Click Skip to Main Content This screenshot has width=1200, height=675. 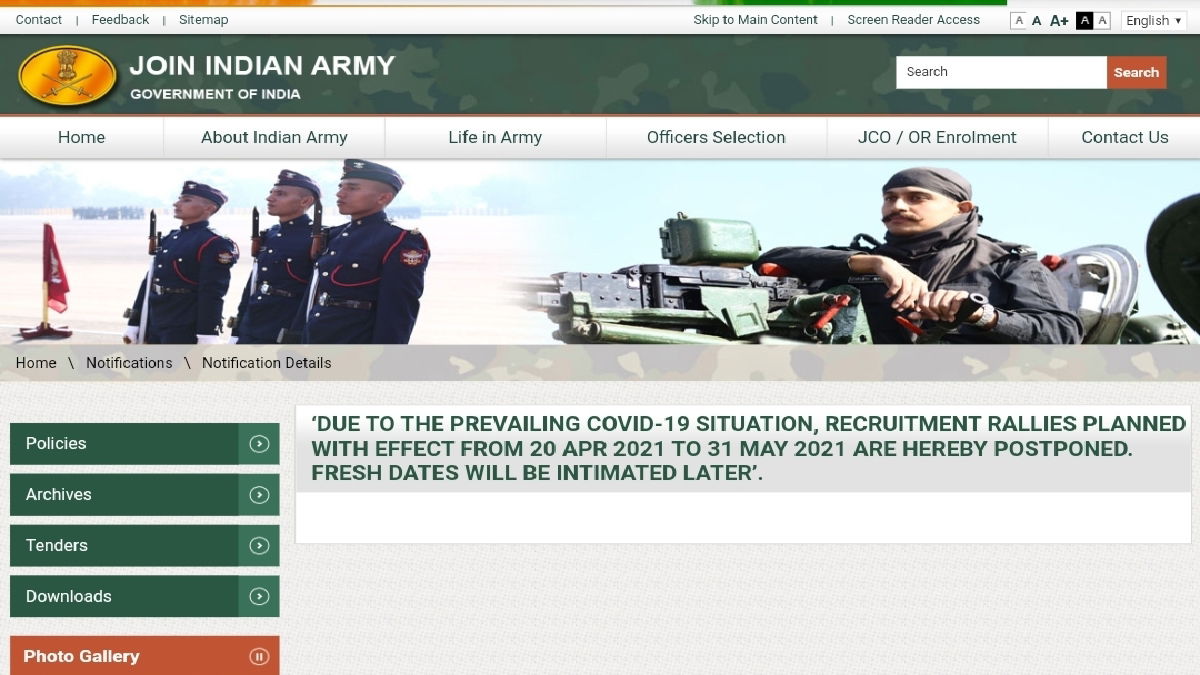point(756,20)
